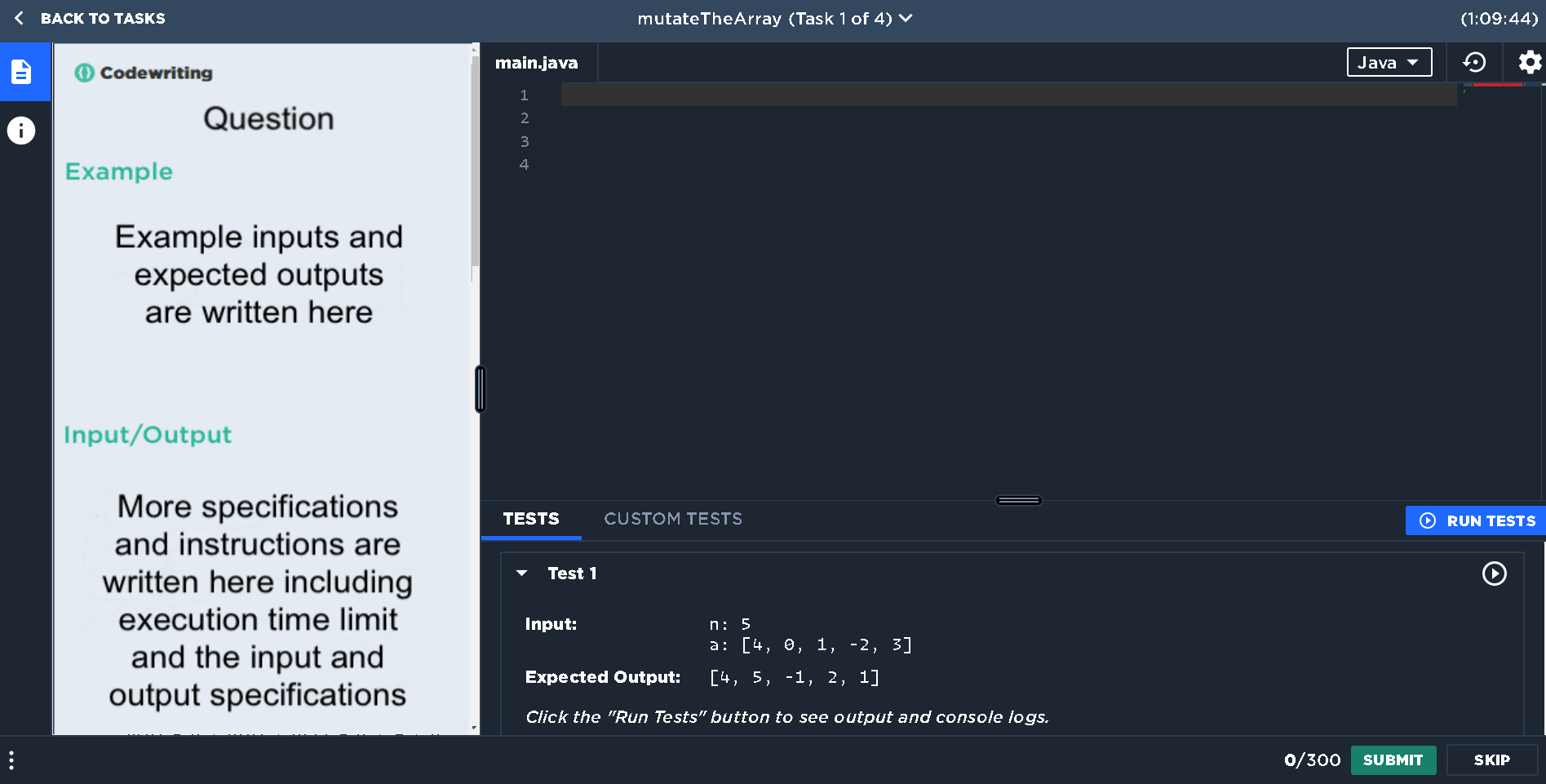Select the TESTS tab
Viewport: 1546px width, 784px height.
pyautogui.click(x=531, y=519)
